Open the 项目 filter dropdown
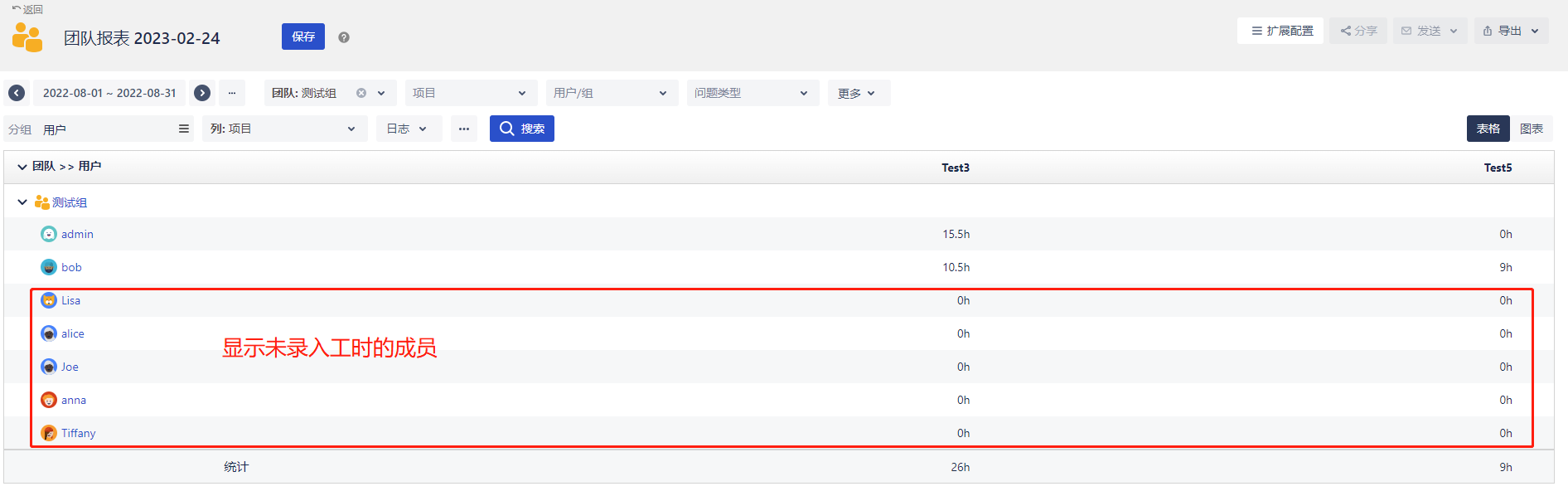Image resolution: width=1568 pixels, height=496 pixels. 470,93
